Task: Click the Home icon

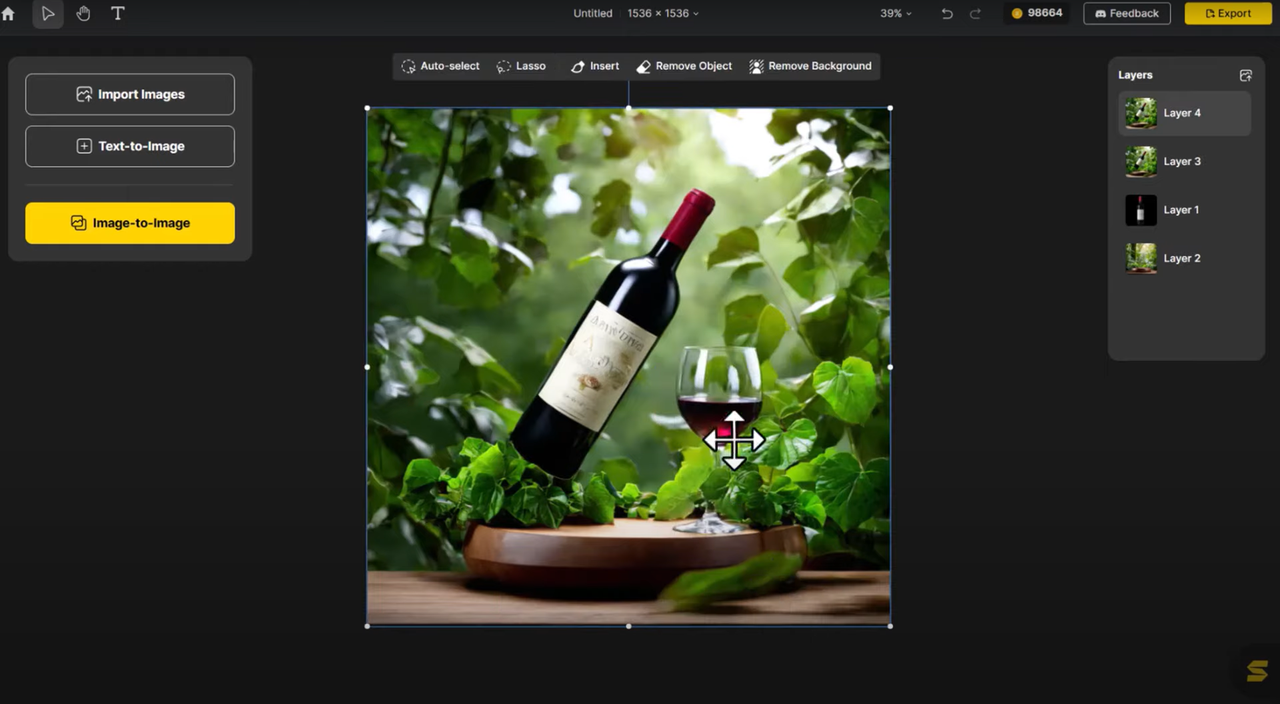Action: click(8, 13)
